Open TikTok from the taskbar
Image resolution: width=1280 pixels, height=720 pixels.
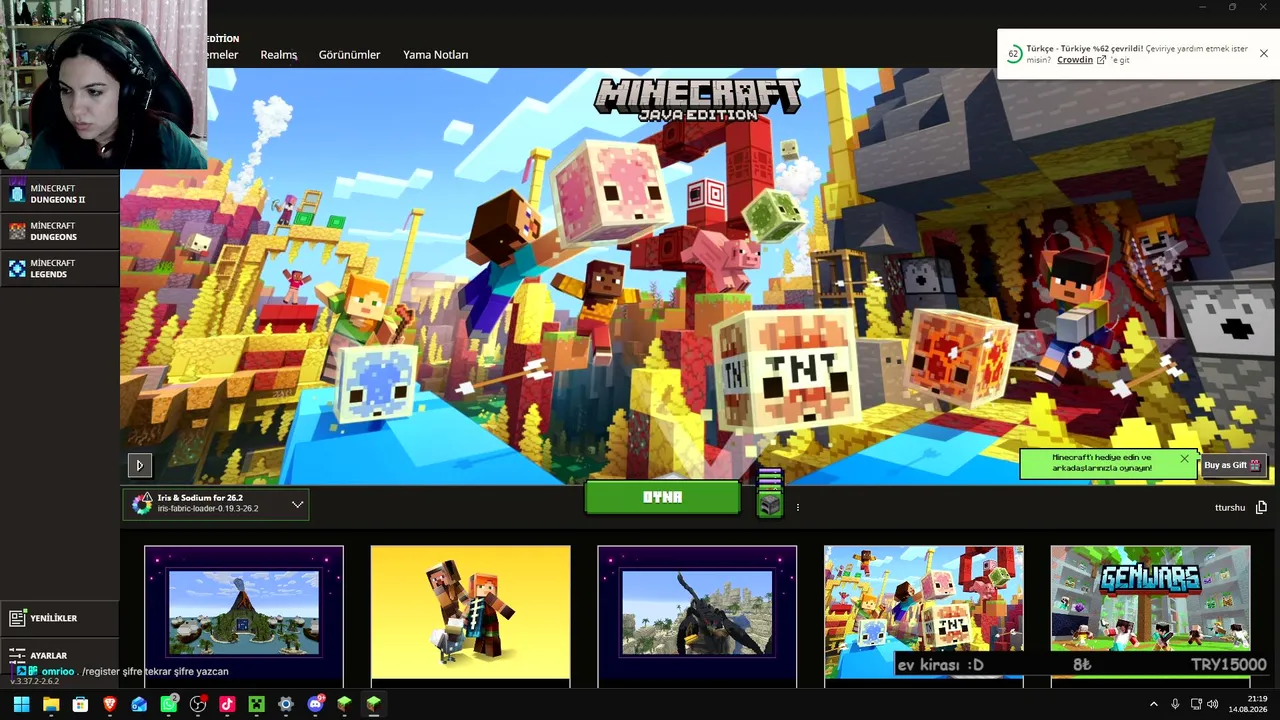(x=227, y=704)
